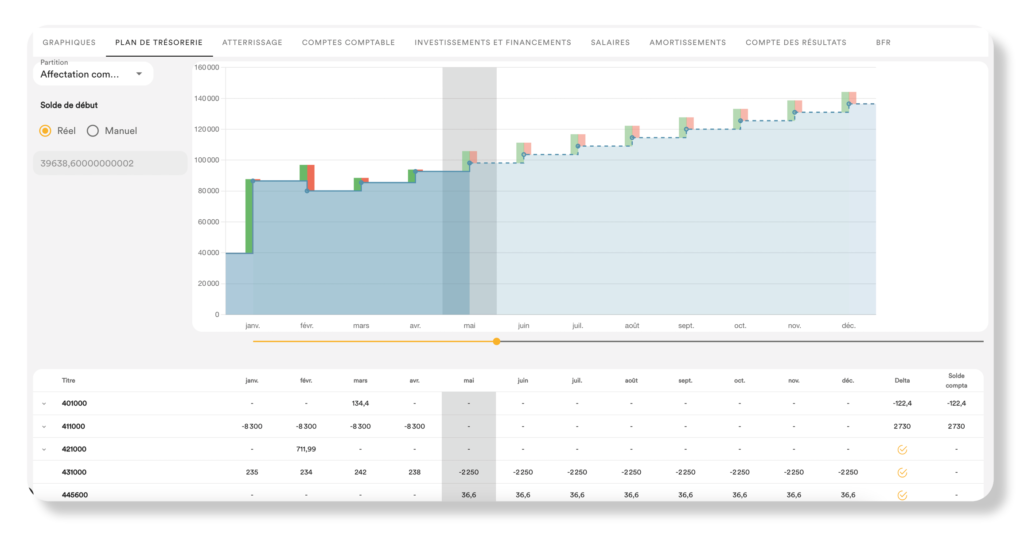Click the check icon in the 421000 Delta column

click(902, 450)
